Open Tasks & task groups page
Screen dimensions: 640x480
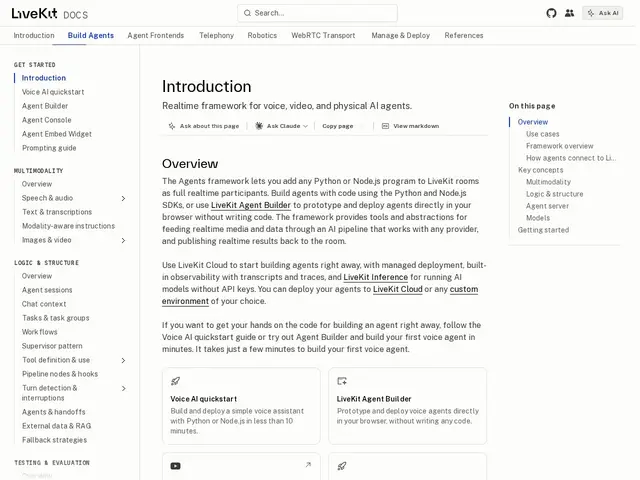(x=56, y=318)
